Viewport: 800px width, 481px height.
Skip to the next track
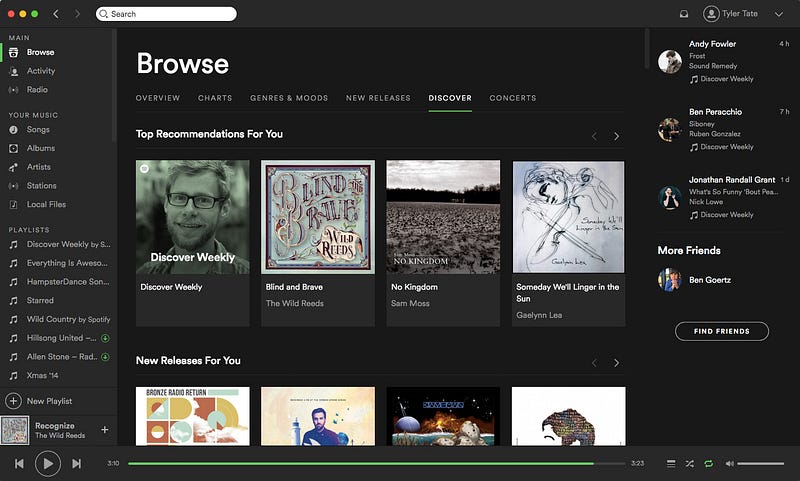[x=77, y=463]
